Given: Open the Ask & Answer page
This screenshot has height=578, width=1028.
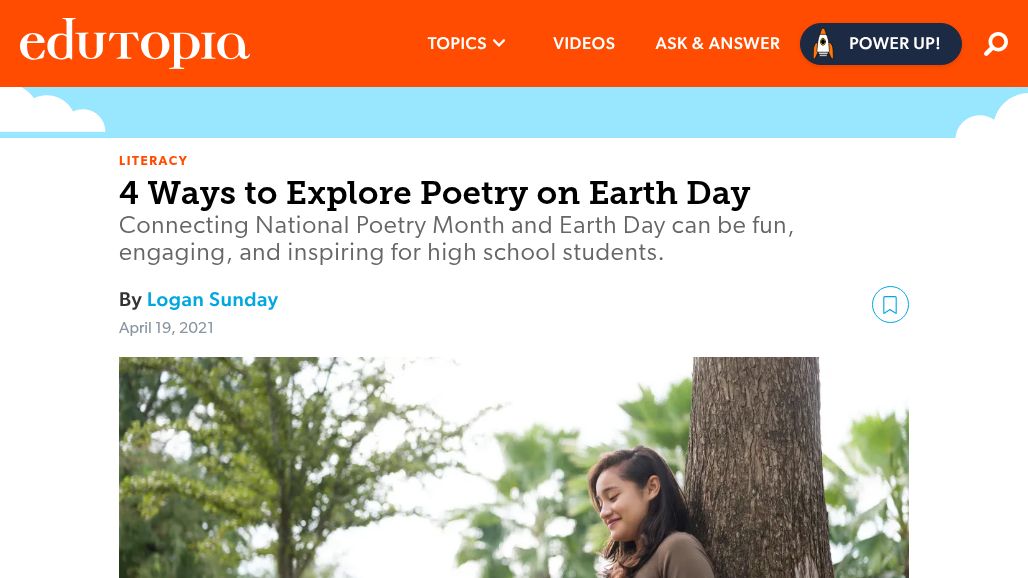Looking at the screenshot, I should (717, 44).
